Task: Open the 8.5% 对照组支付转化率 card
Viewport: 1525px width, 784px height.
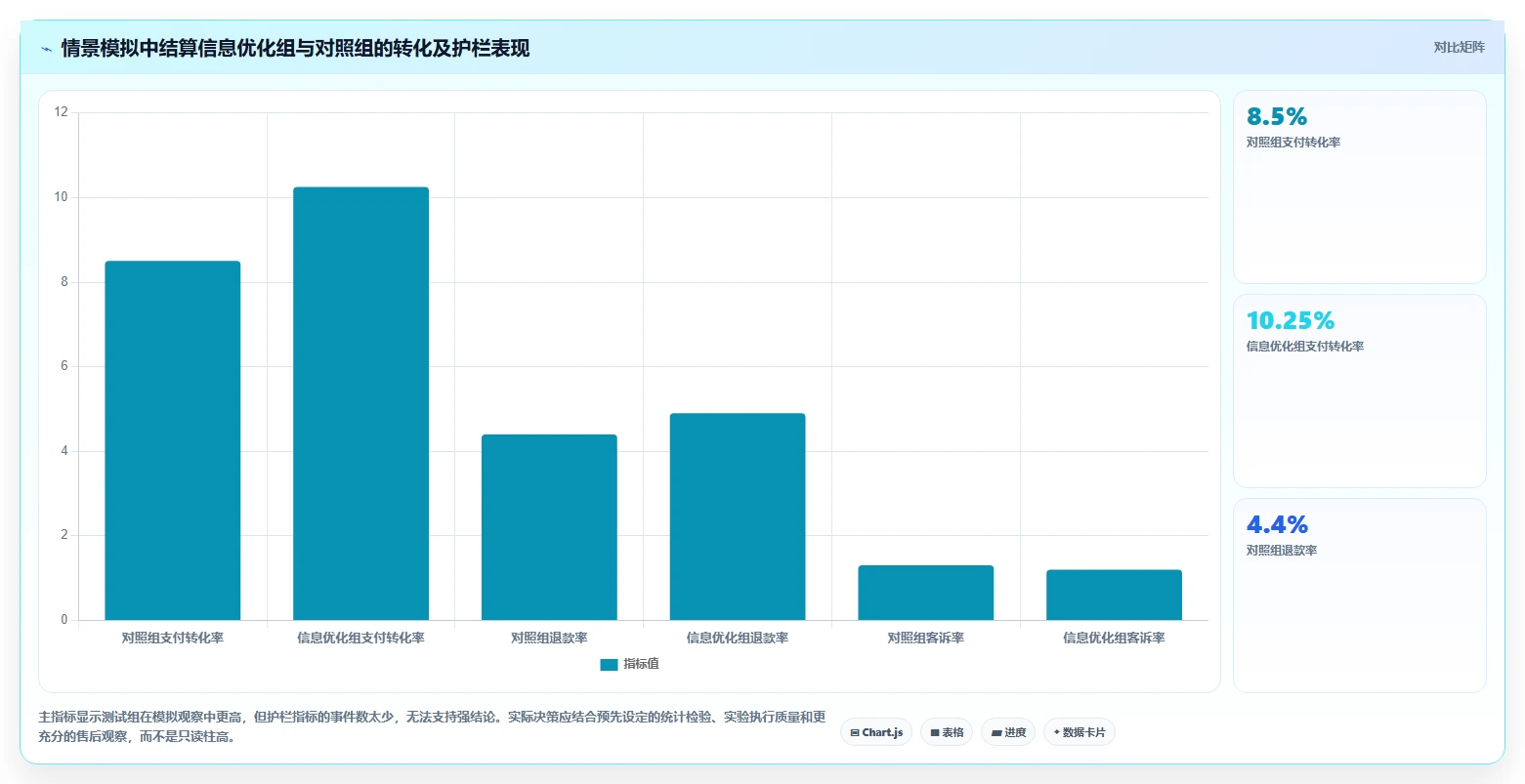Action: 1360,186
